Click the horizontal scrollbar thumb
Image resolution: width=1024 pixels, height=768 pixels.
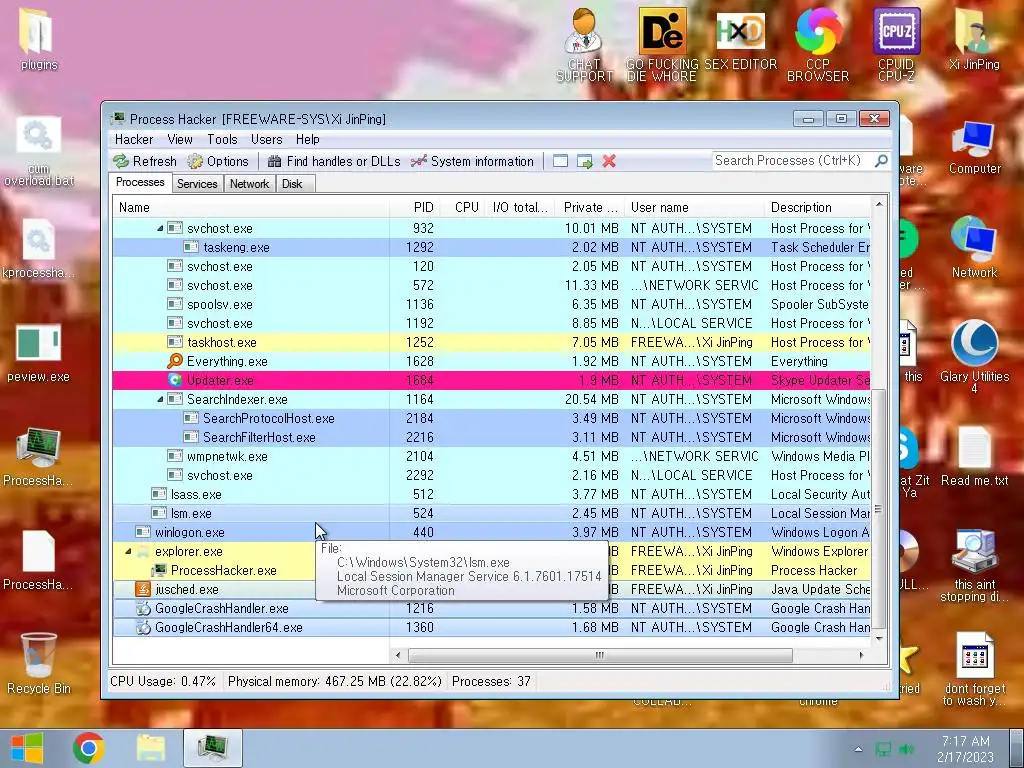coord(600,655)
